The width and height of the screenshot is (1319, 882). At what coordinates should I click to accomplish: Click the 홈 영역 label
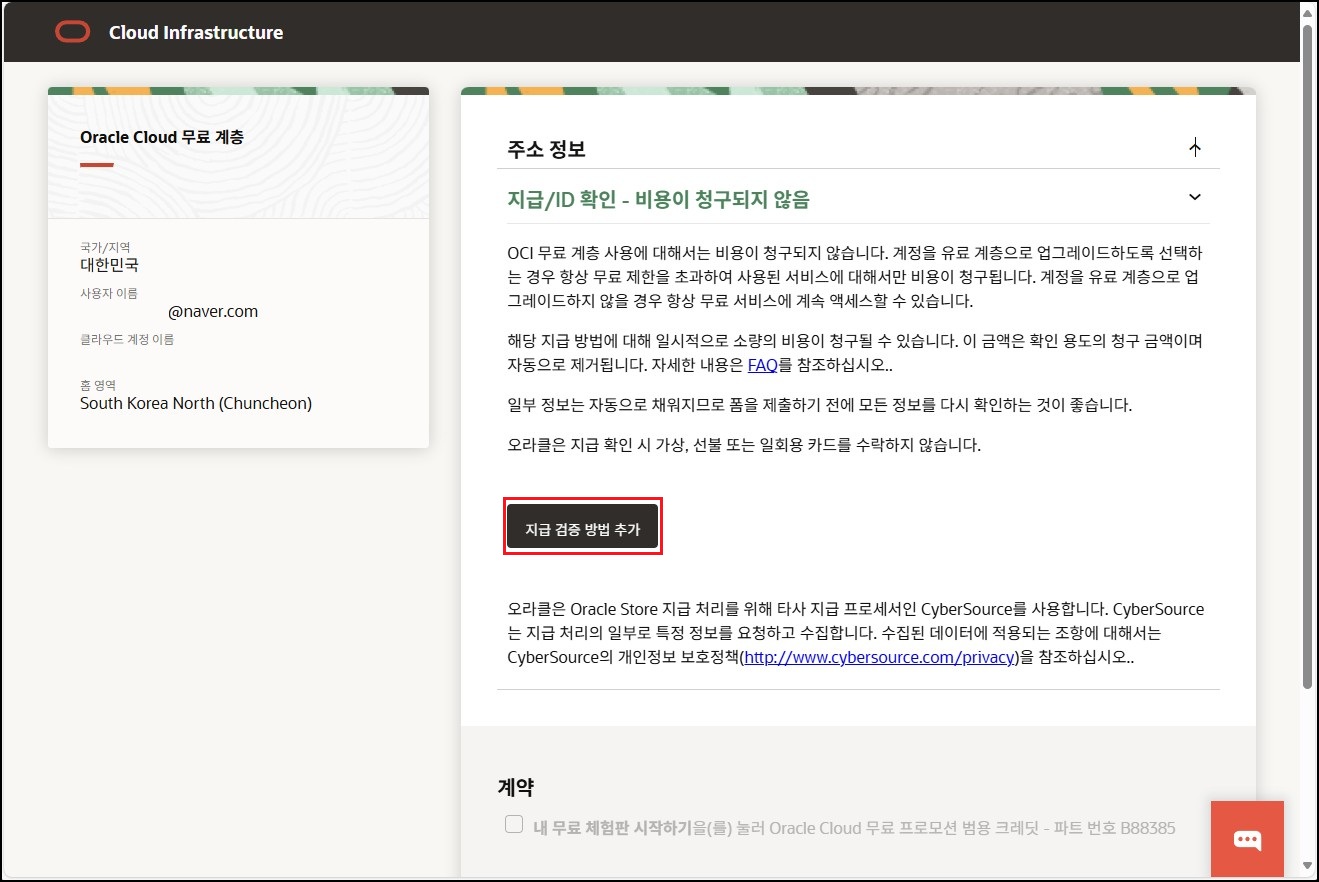[99, 386]
